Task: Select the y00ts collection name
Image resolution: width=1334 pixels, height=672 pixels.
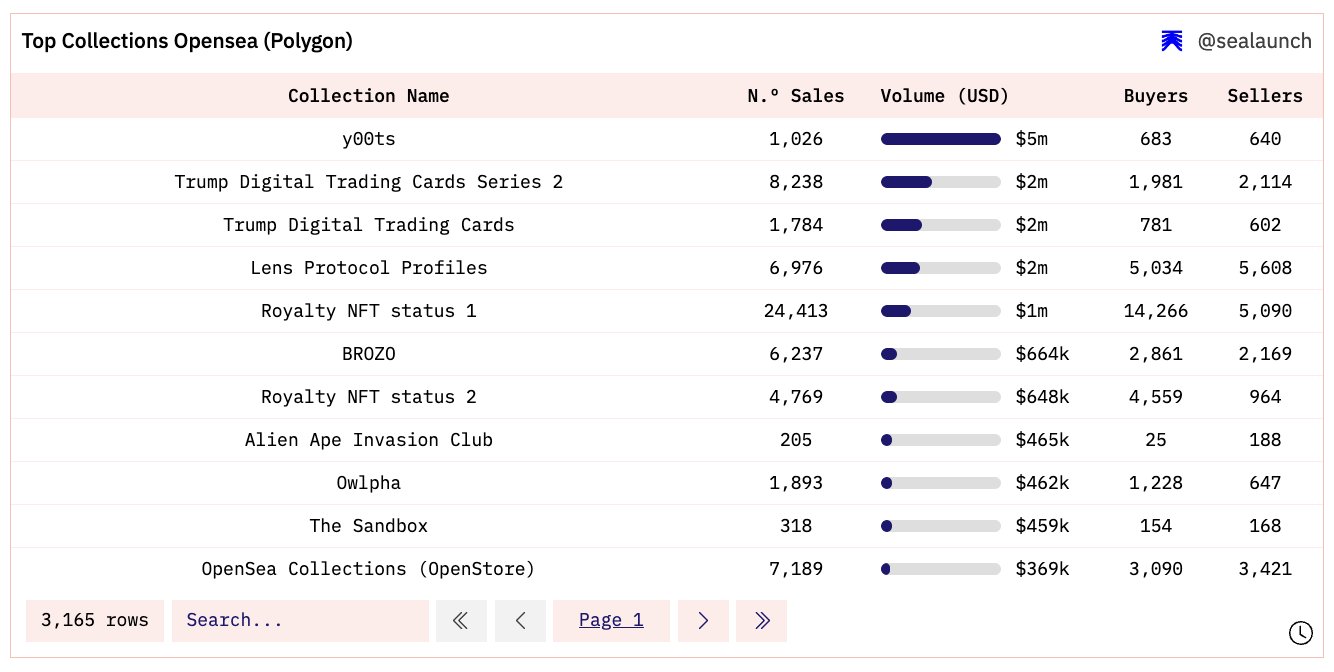Action: [369, 139]
